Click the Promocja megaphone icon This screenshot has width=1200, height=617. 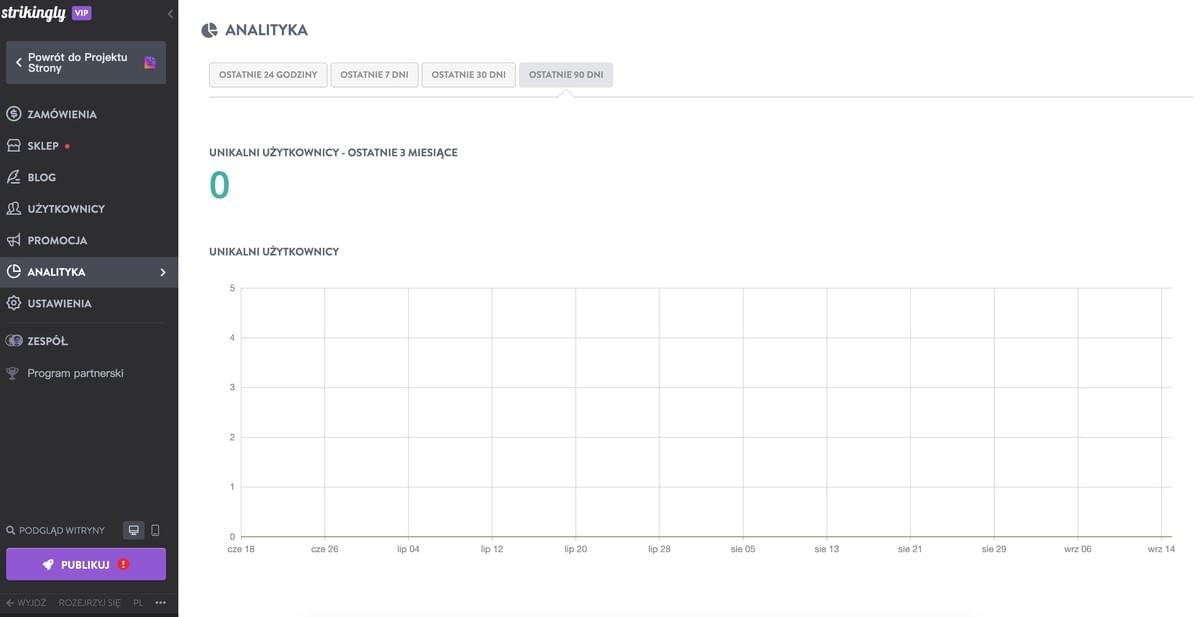point(13,240)
